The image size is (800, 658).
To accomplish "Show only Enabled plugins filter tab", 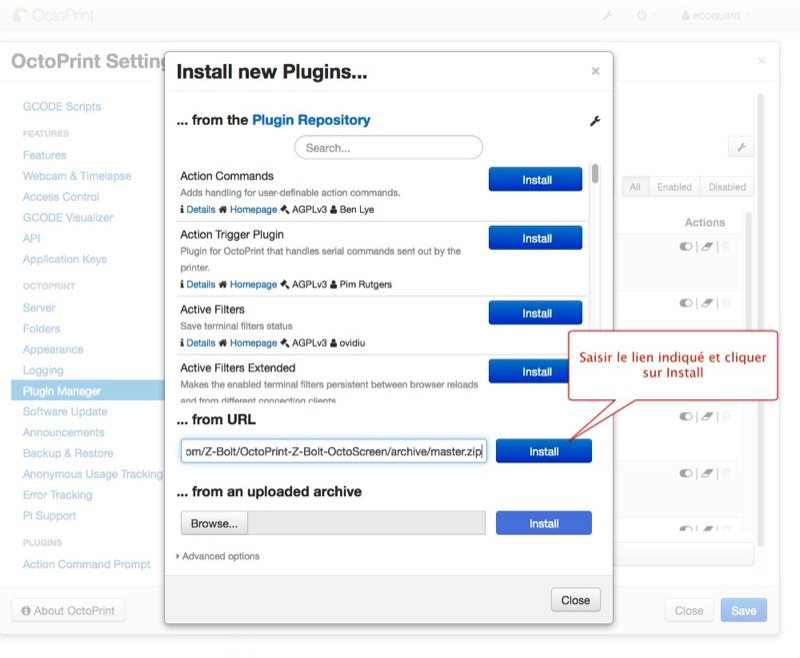I will (x=674, y=187).
